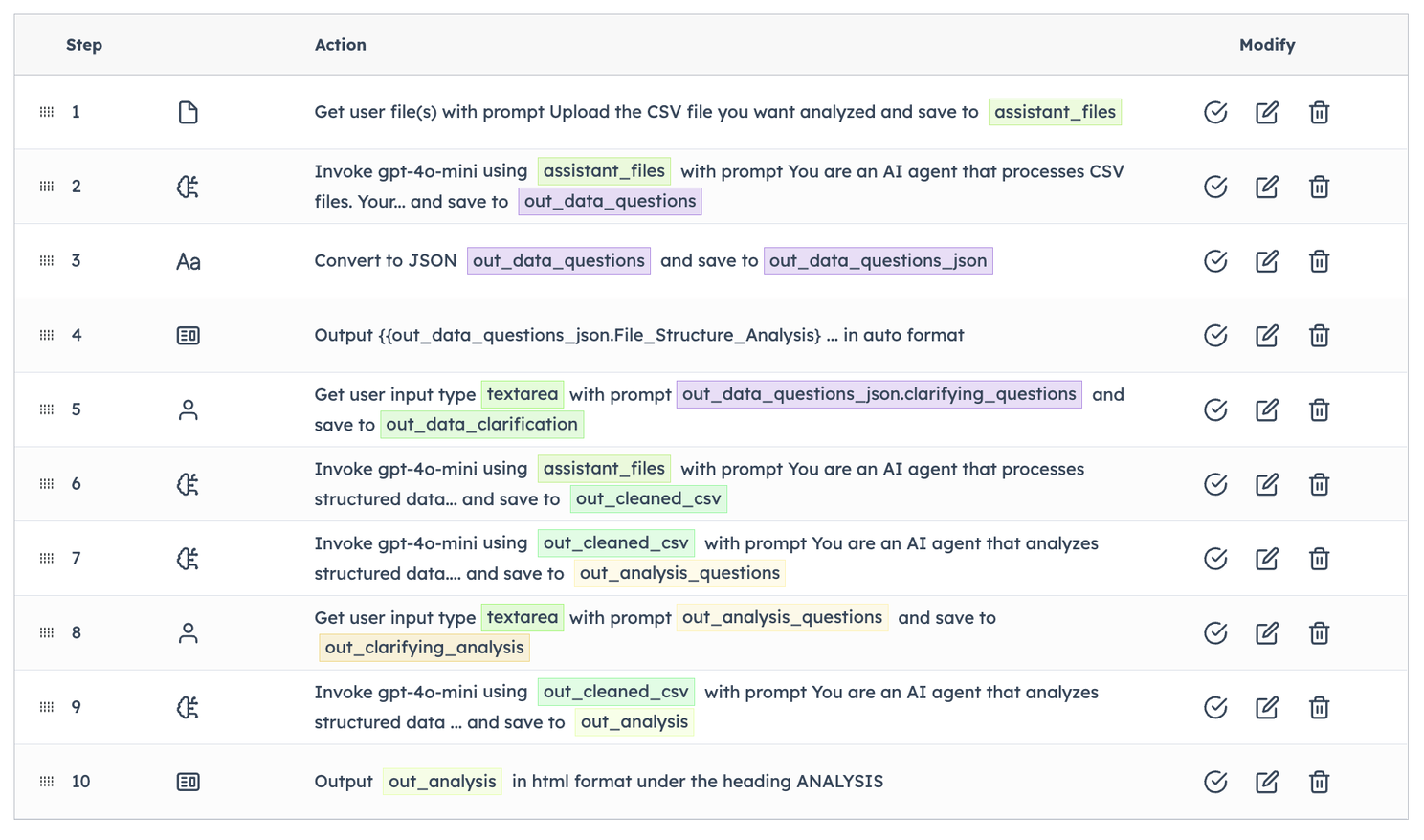This screenshot has height=840, width=1424.
Task: Toggle the checkmark circle for step 1
Action: [1215, 112]
